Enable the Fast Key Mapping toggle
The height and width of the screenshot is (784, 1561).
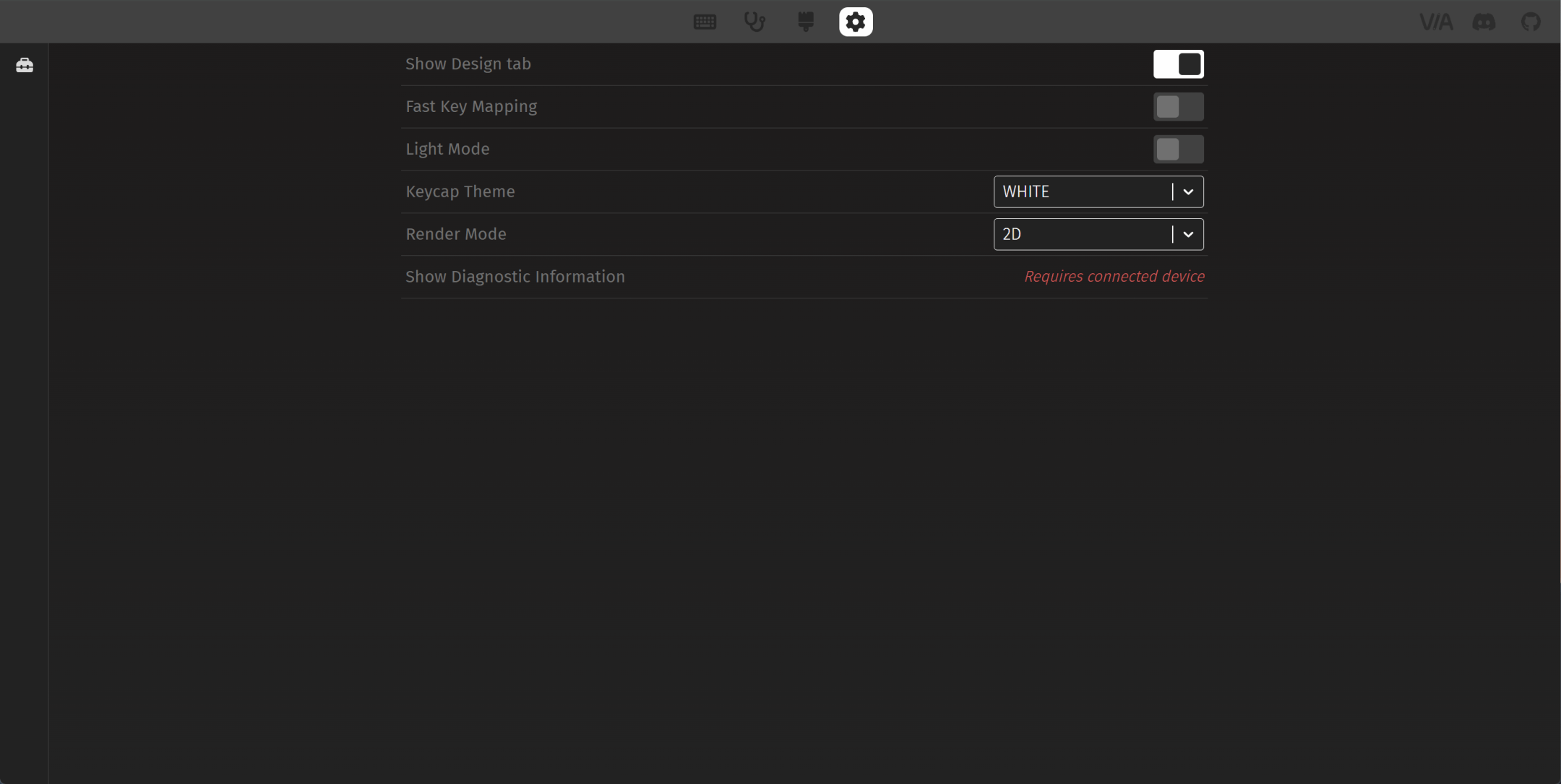(x=1178, y=107)
